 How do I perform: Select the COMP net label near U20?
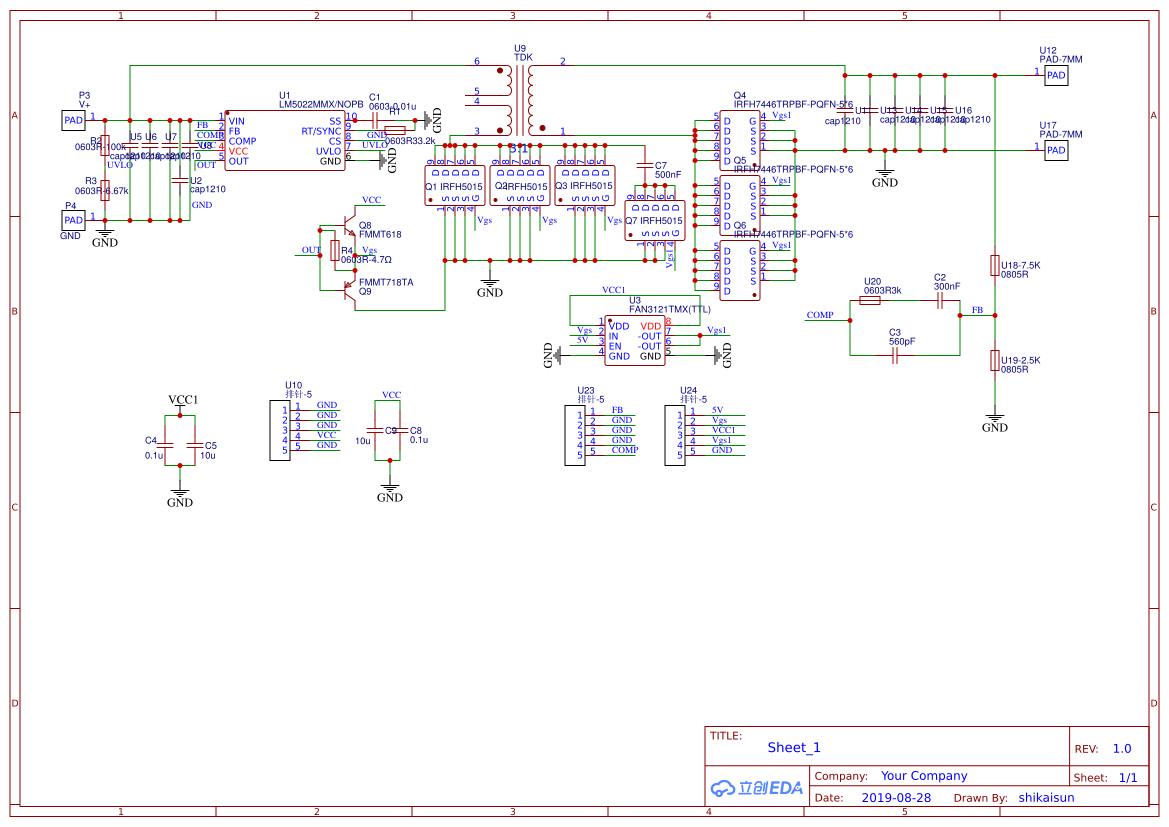(819, 315)
